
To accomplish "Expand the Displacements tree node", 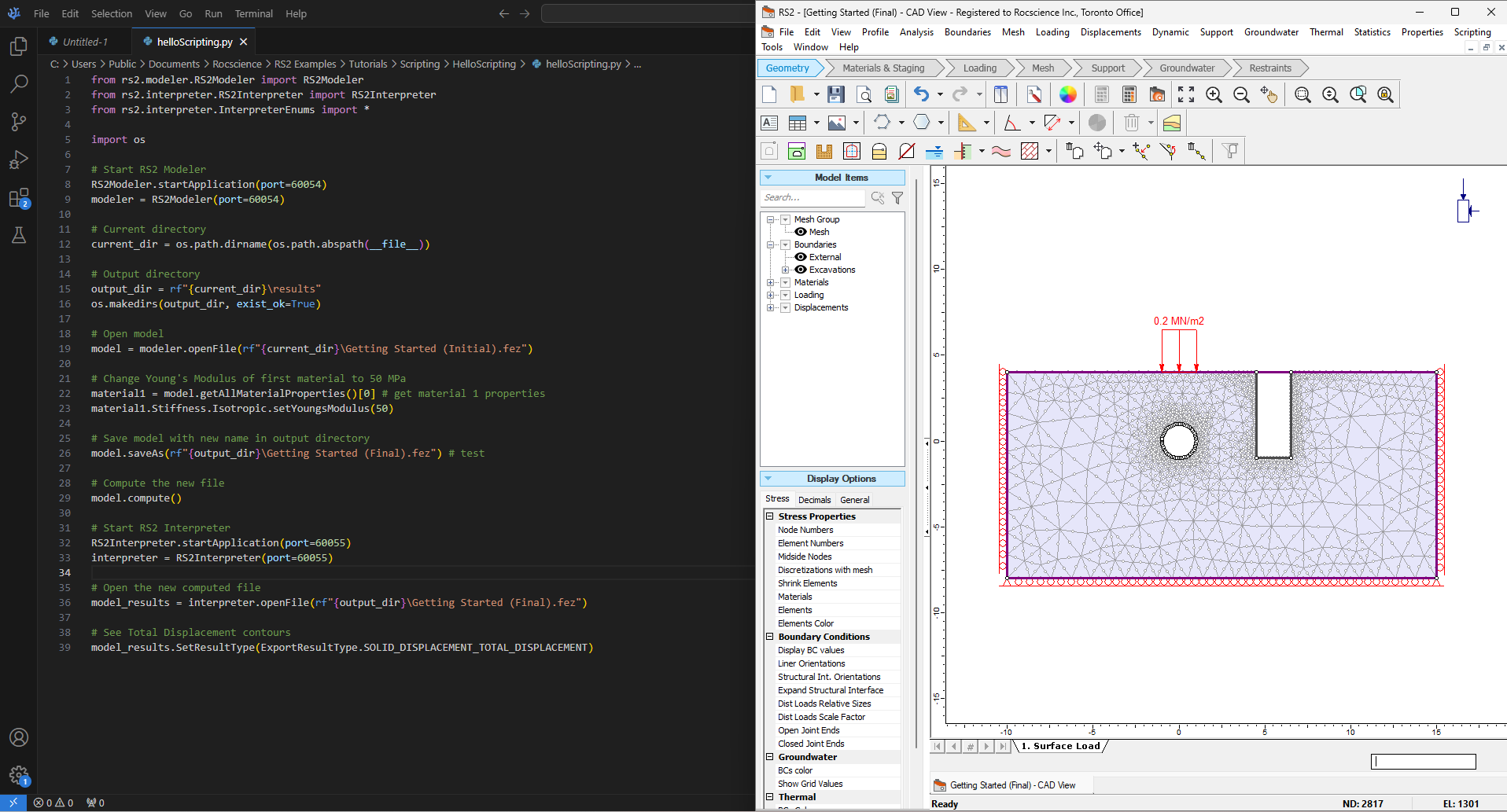I will coord(771,307).
